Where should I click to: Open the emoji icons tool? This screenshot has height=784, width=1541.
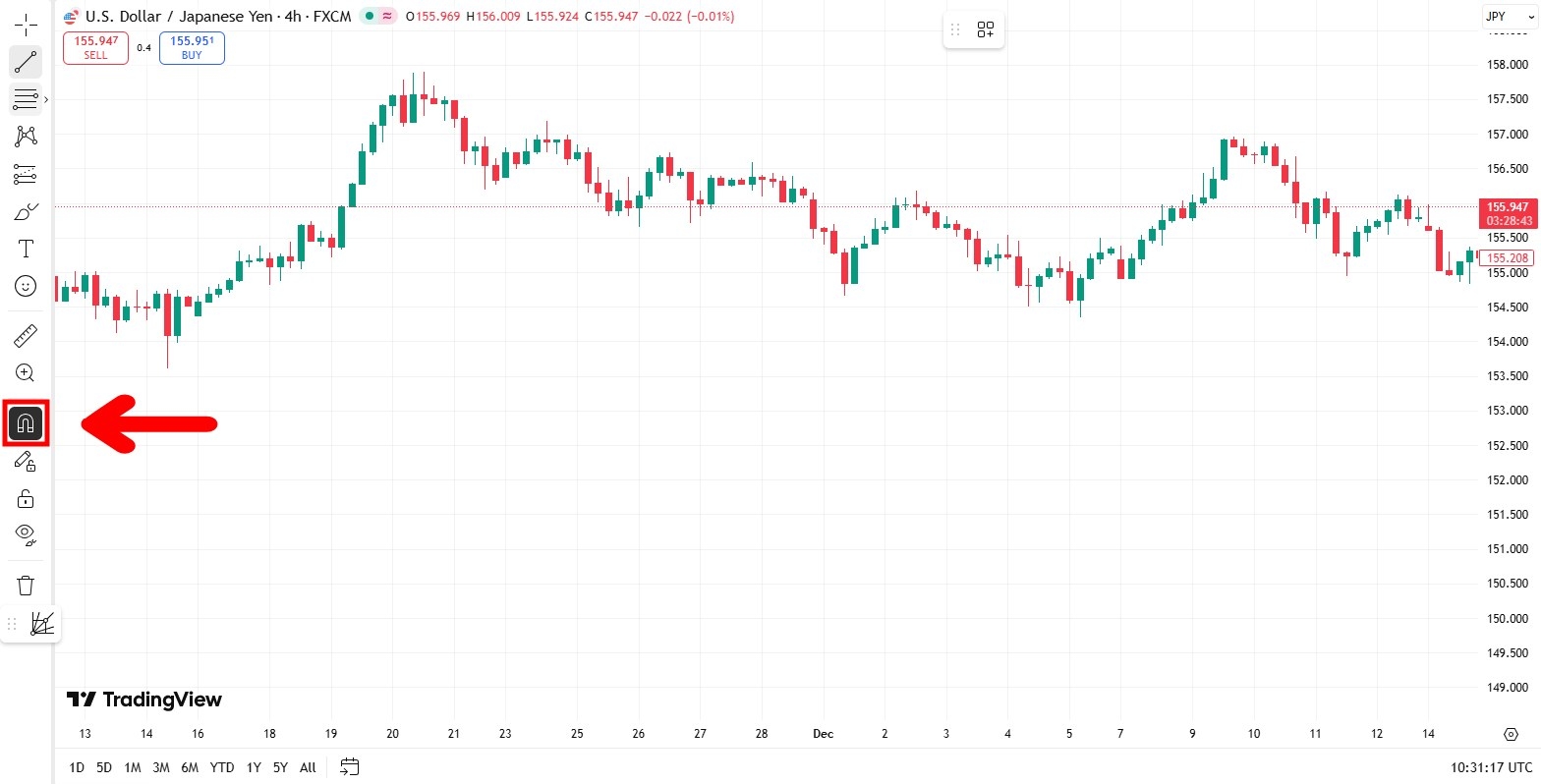coord(26,286)
